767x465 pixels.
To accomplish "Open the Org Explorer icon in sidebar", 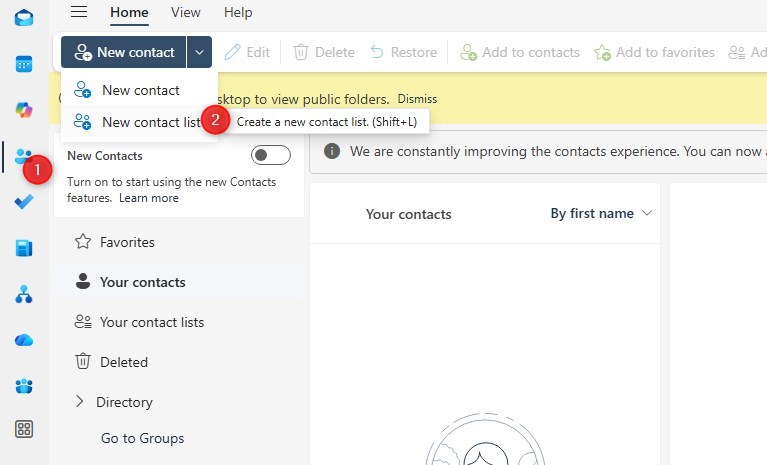I will coord(24,294).
